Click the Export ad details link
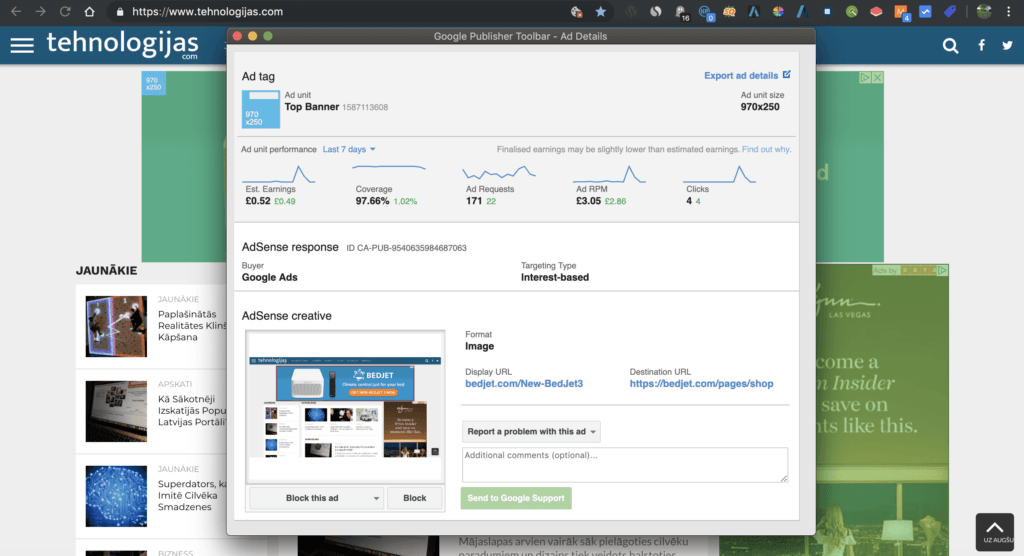The height and width of the screenshot is (556, 1024). 741,76
